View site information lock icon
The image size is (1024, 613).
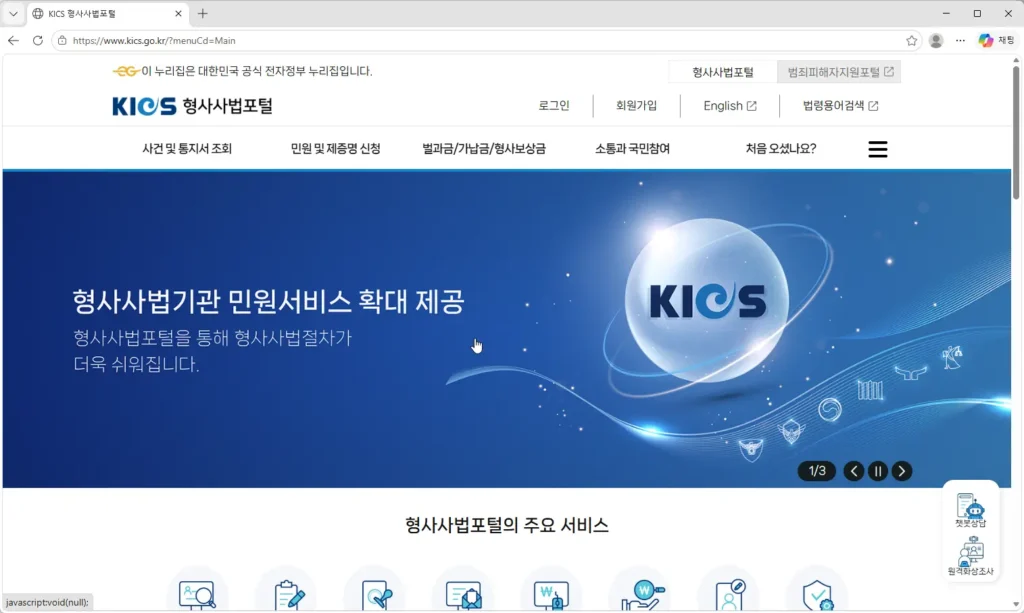(62, 40)
